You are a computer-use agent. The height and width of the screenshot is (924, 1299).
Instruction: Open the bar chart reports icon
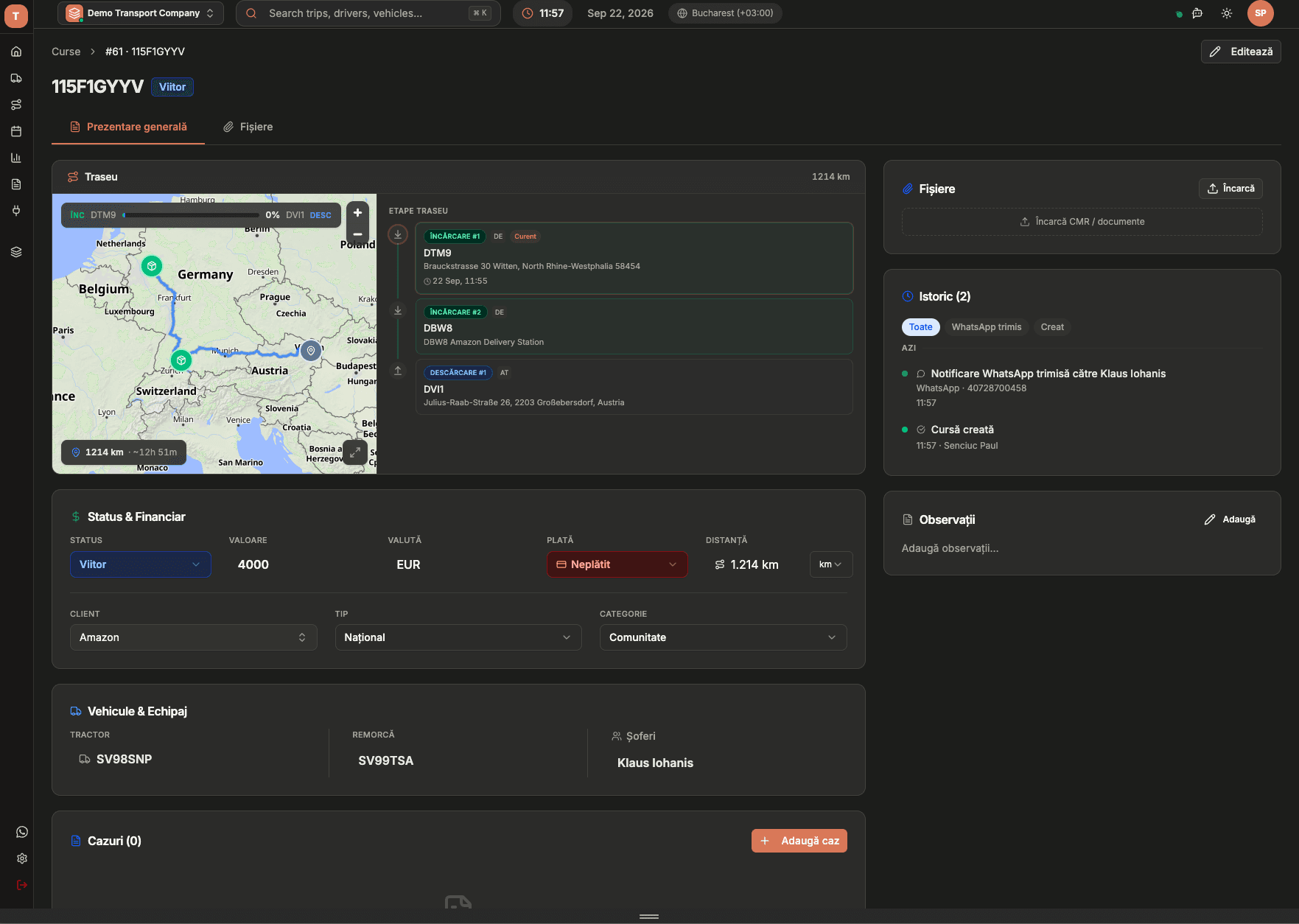click(16, 158)
